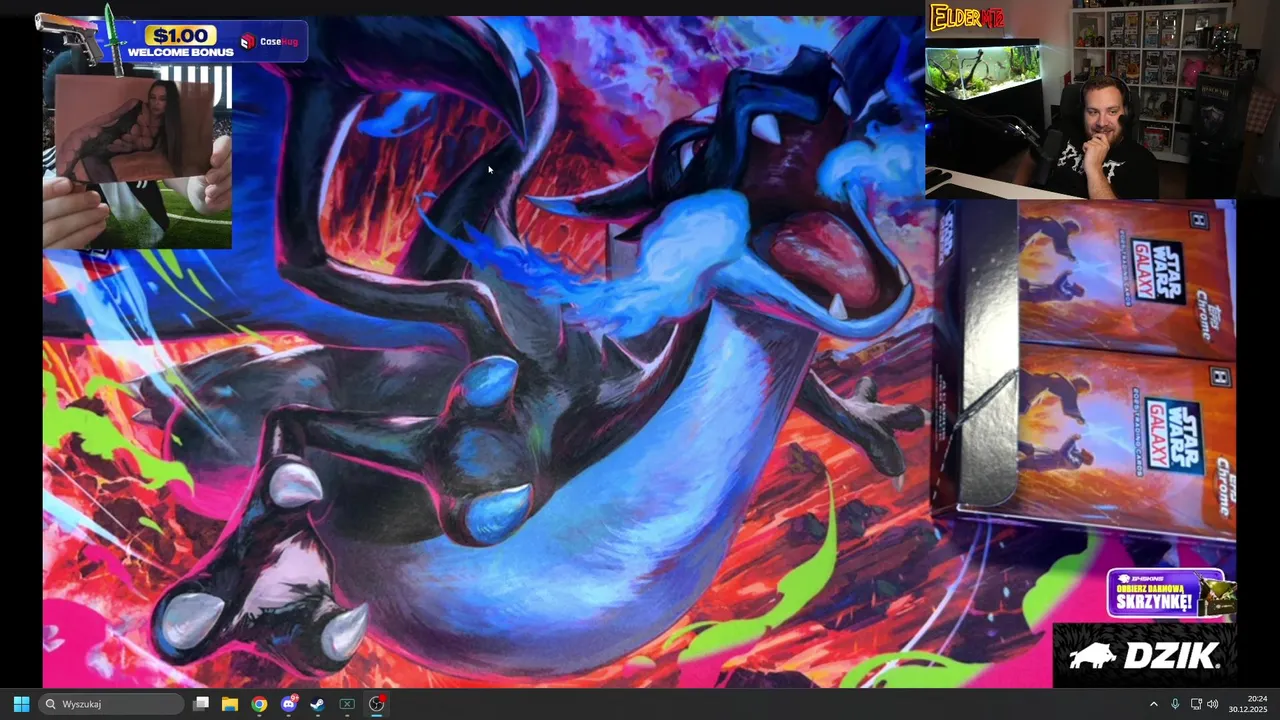
Task: Open the green X app in the taskbar
Action: 347,704
